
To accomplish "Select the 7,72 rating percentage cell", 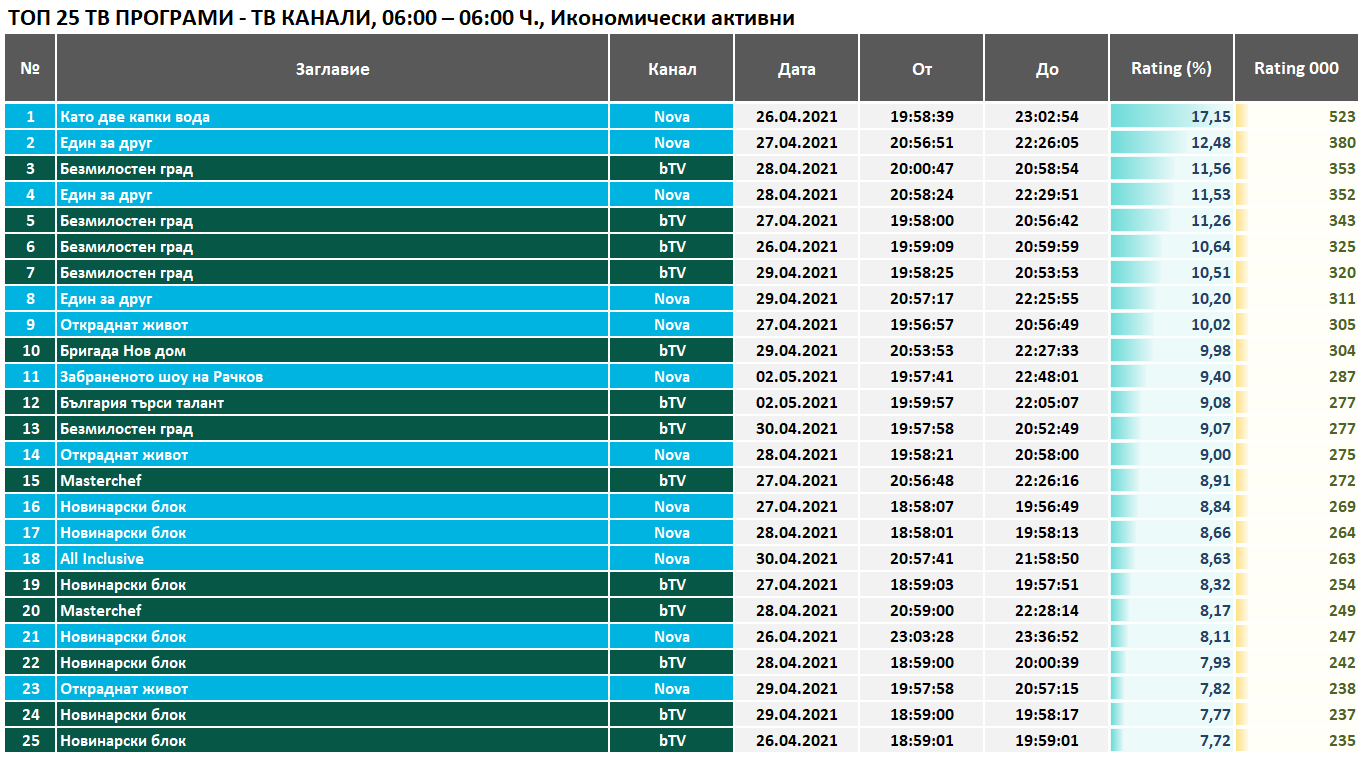I will pos(1171,741).
